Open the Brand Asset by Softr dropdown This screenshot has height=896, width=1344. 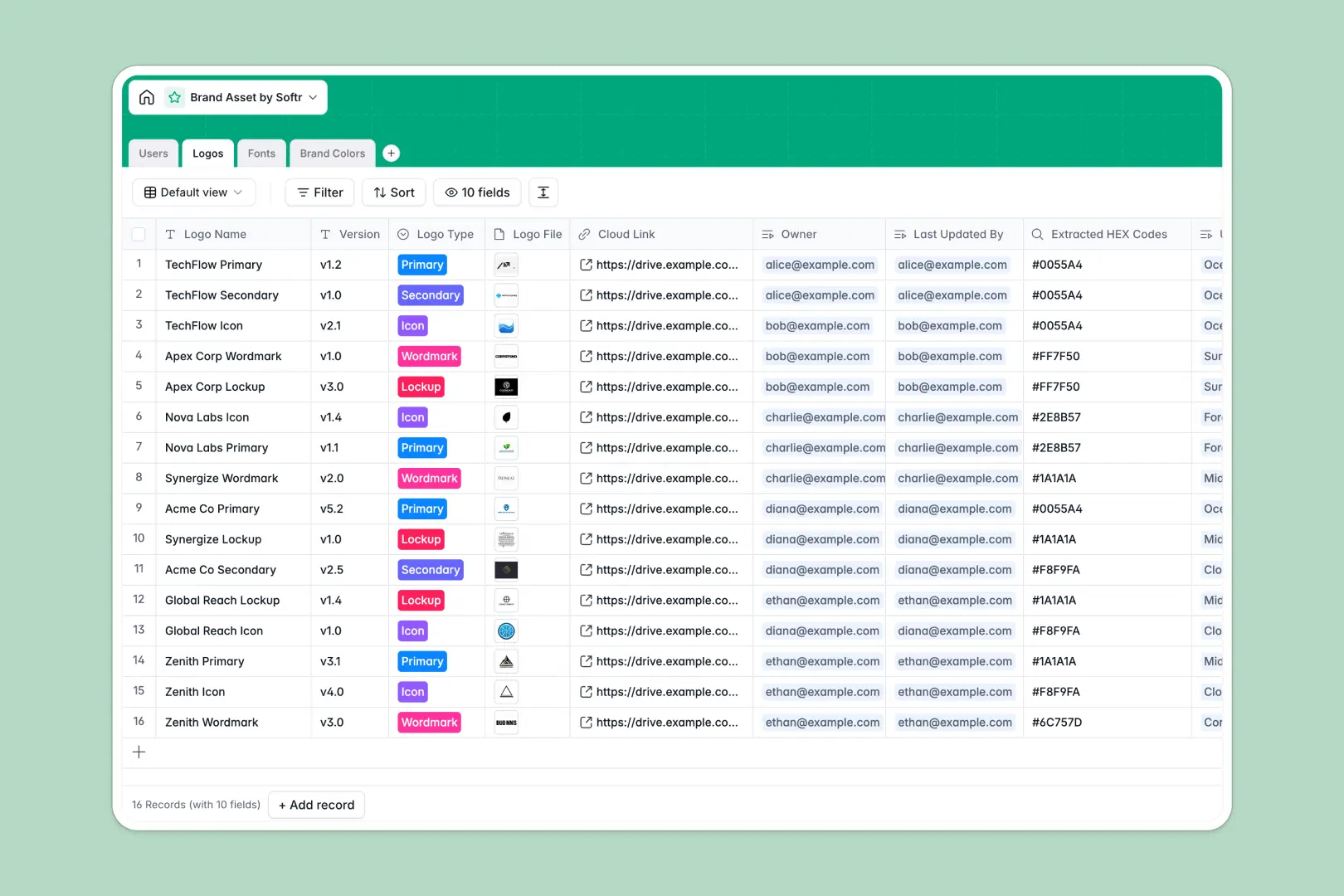246,97
